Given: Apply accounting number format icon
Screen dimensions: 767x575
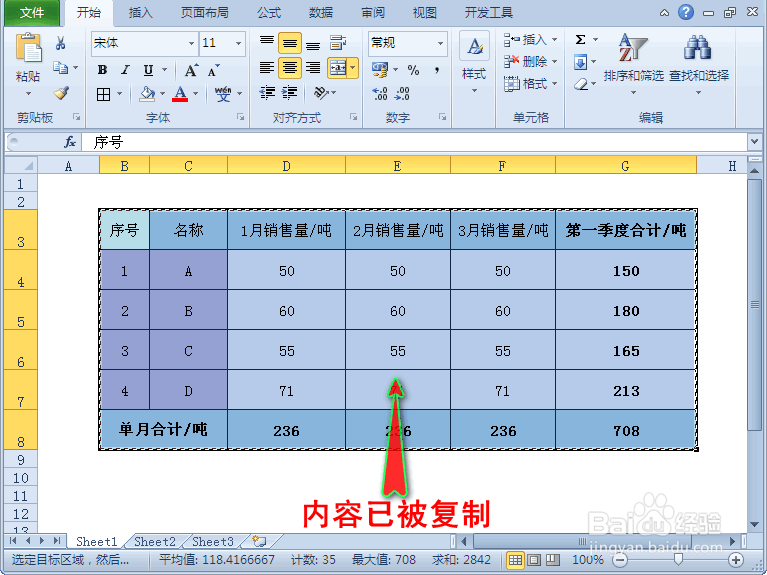Looking at the screenshot, I should coord(380,69).
